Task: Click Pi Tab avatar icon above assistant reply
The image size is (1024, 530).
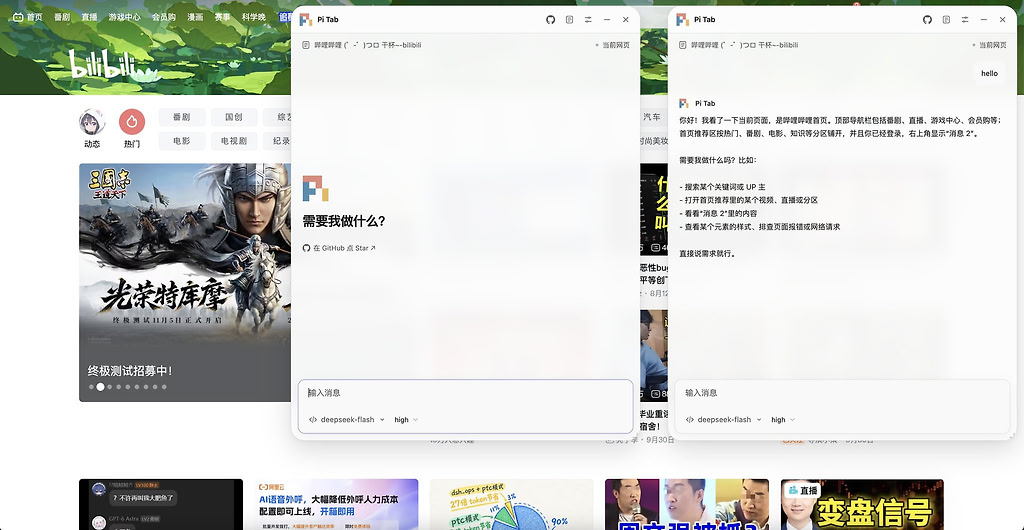Action: click(684, 103)
